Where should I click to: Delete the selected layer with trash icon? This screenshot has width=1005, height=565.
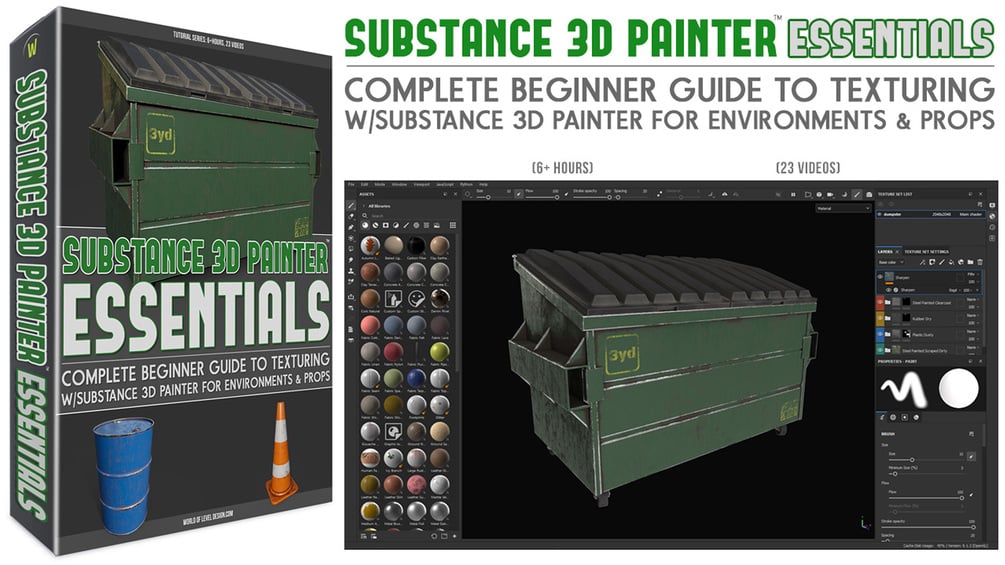click(x=980, y=263)
